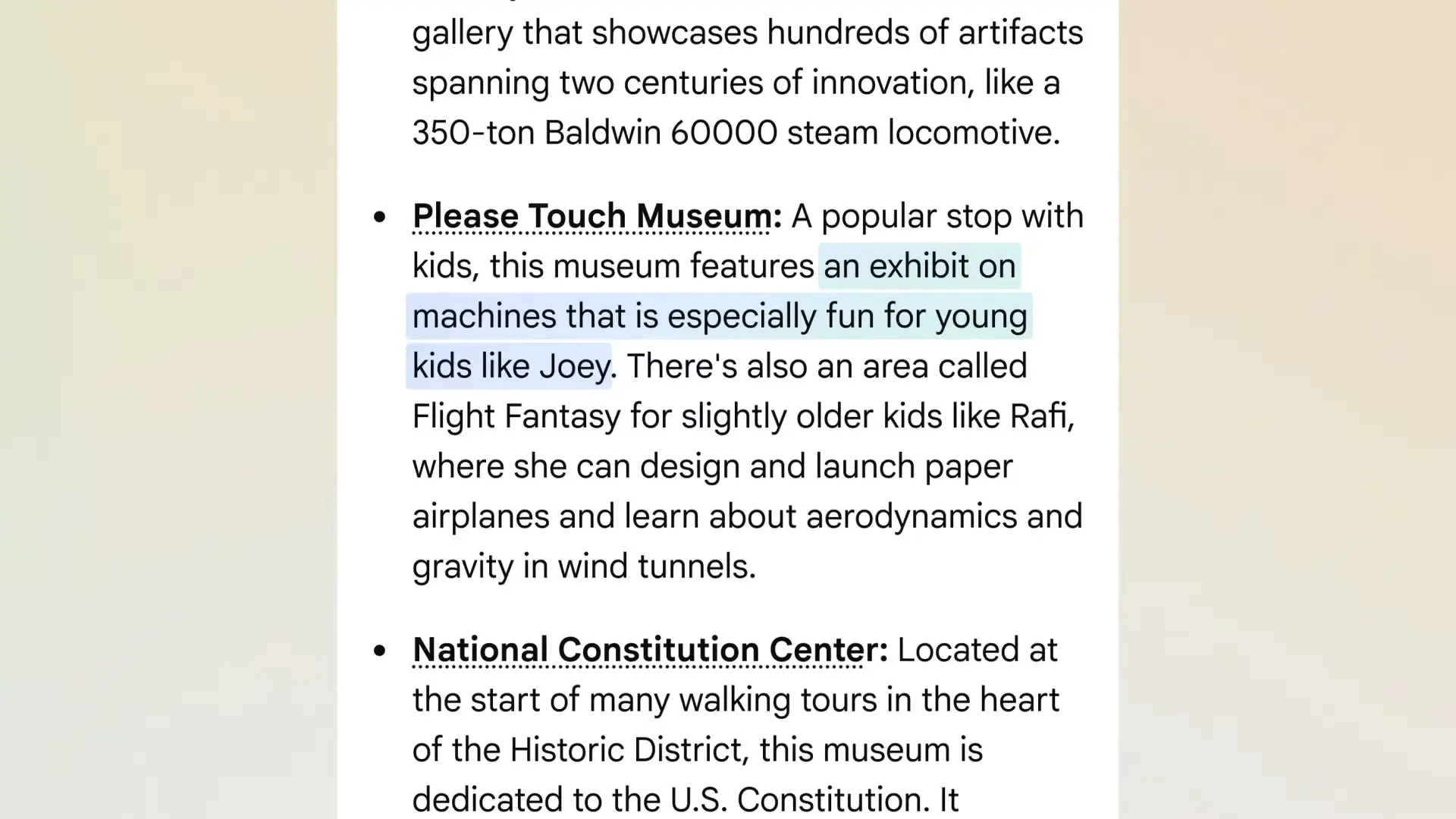Click the word "aerodynamics"
Screen dimensions: 1456x819
[x=911, y=516]
